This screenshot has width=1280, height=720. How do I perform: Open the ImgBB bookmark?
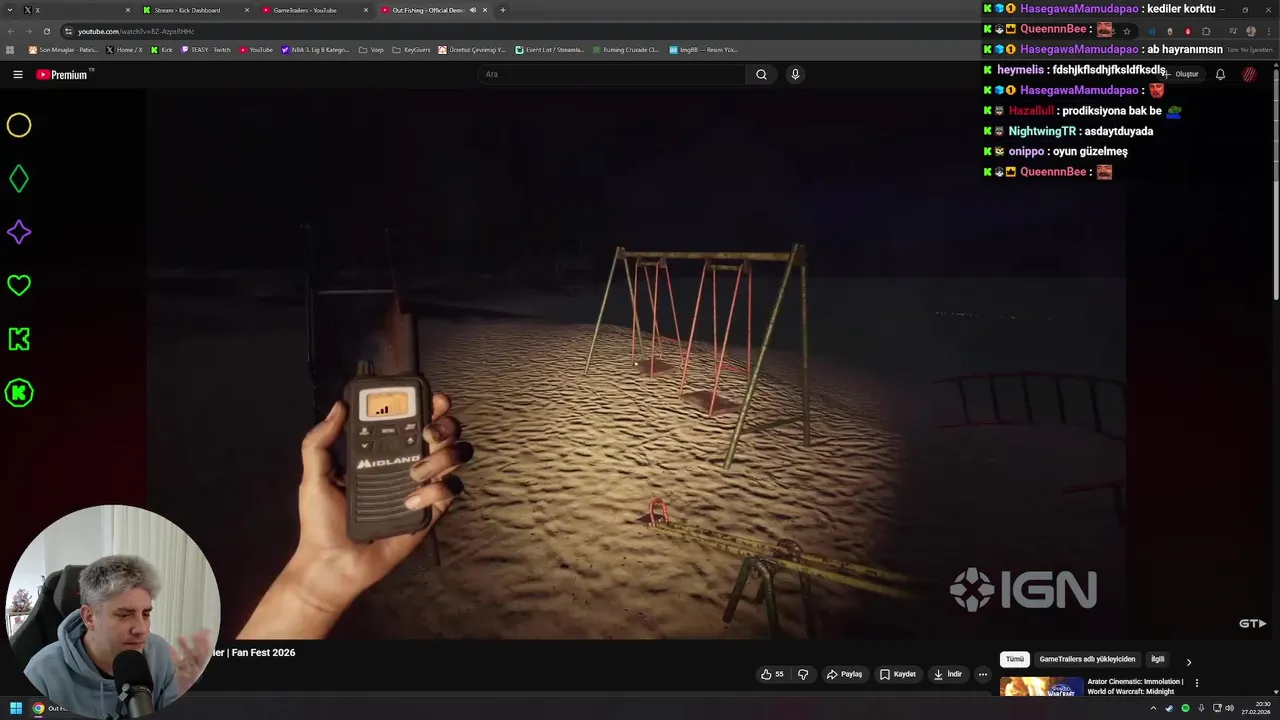pos(703,49)
